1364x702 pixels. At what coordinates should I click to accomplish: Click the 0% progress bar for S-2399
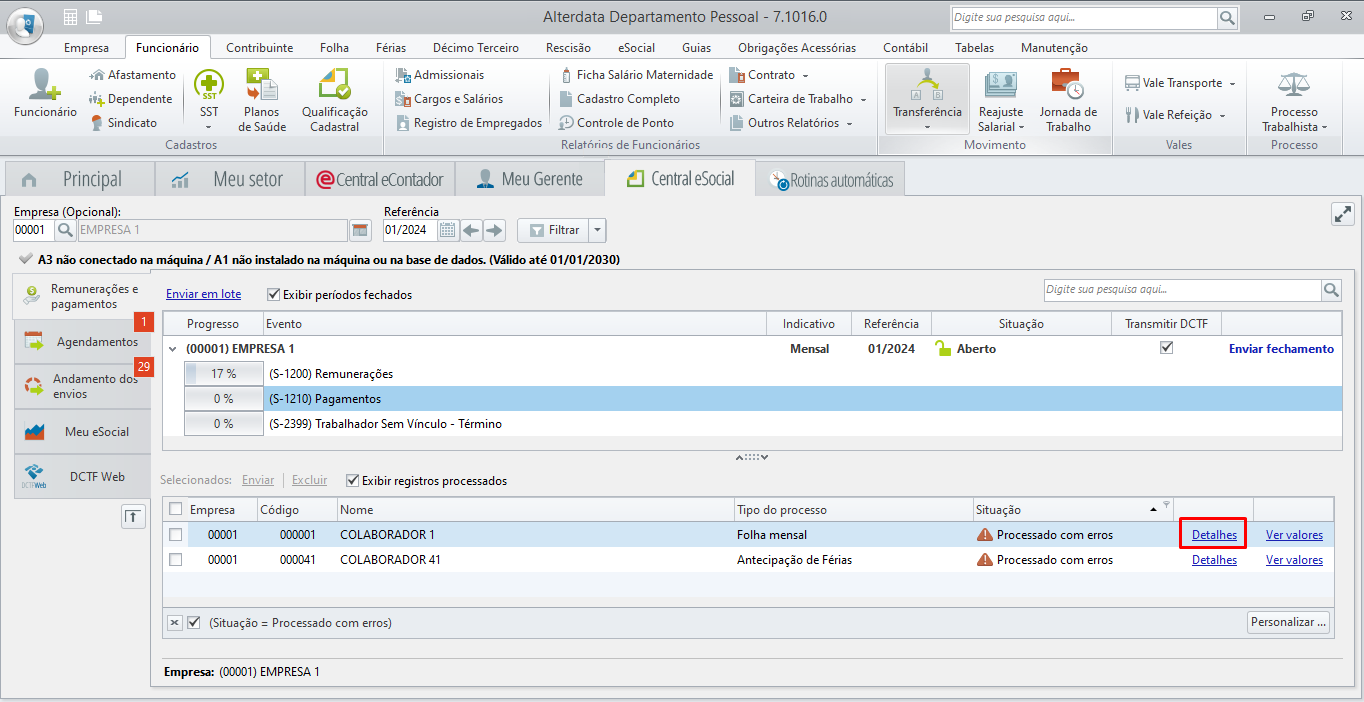coord(223,424)
